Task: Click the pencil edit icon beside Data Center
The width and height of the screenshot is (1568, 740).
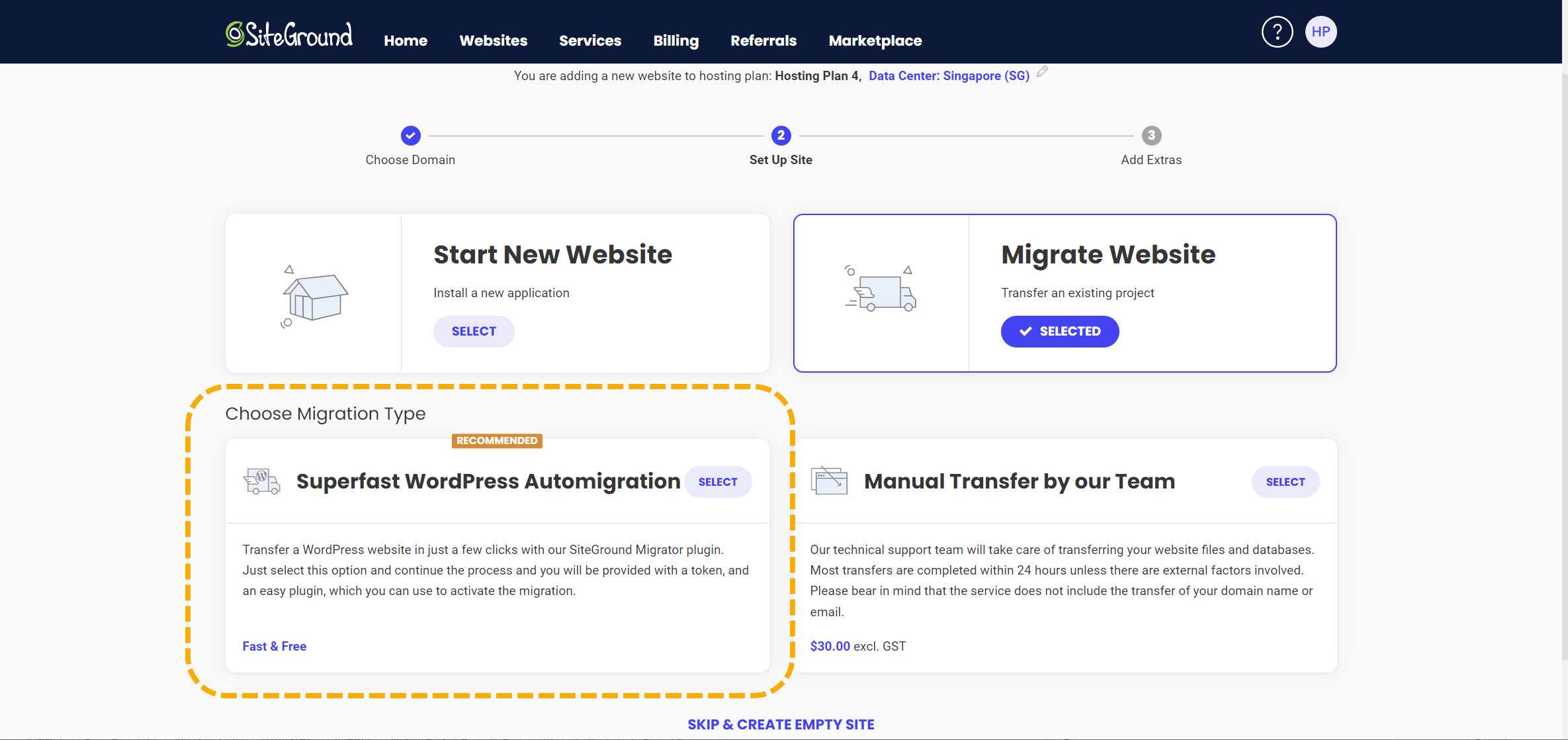Action: [x=1042, y=71]
